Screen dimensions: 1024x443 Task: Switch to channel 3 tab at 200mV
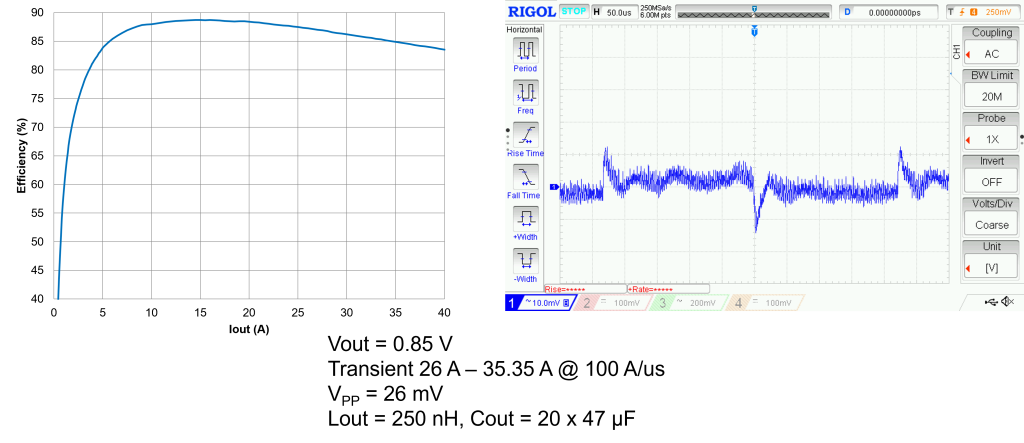[689, 302]
